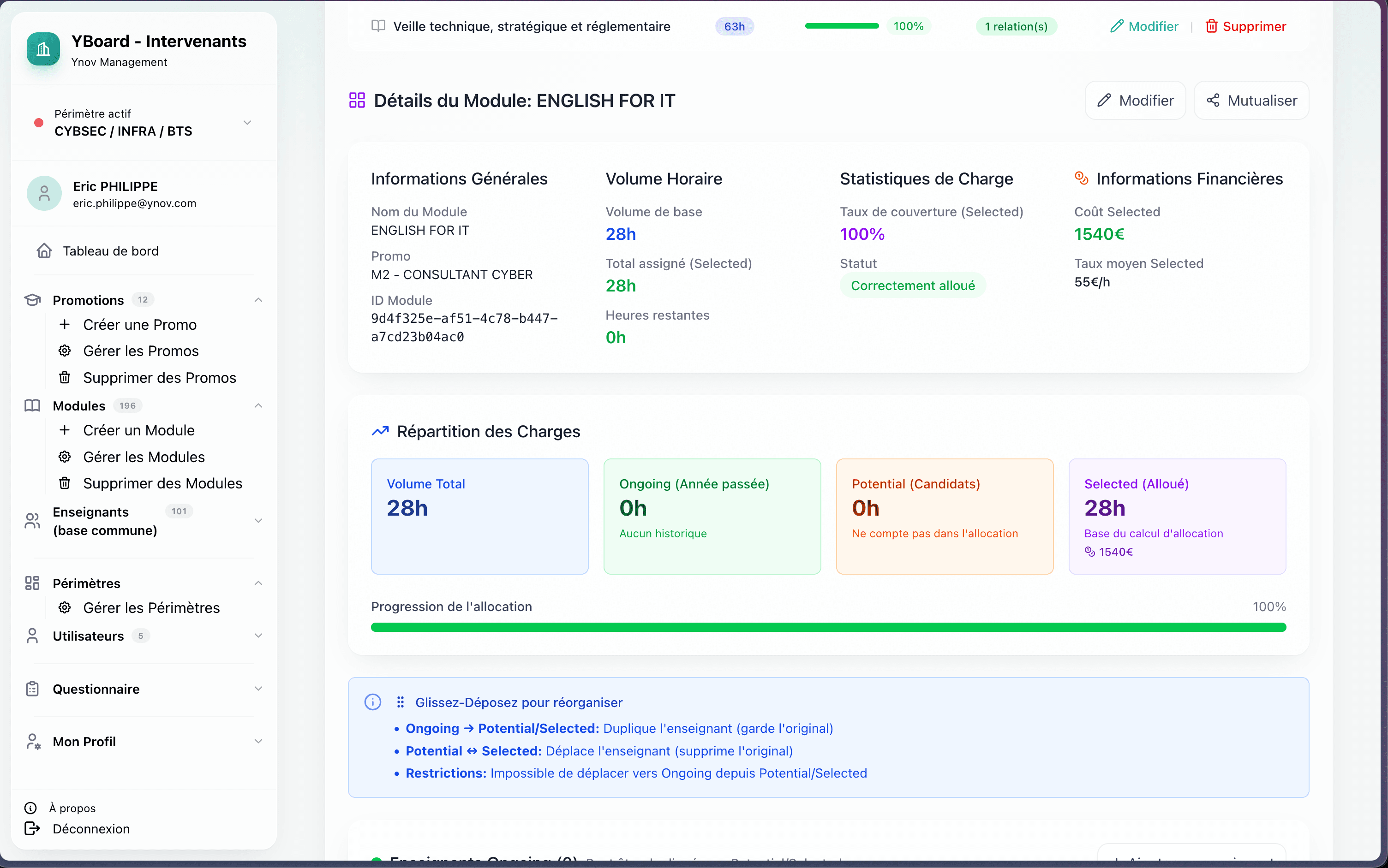The width and height of the screenshot is (1388, 868).
Task: Click the Selected (Alloué) 28h card
Action: pyautogui.click(x=1177, y=516)
